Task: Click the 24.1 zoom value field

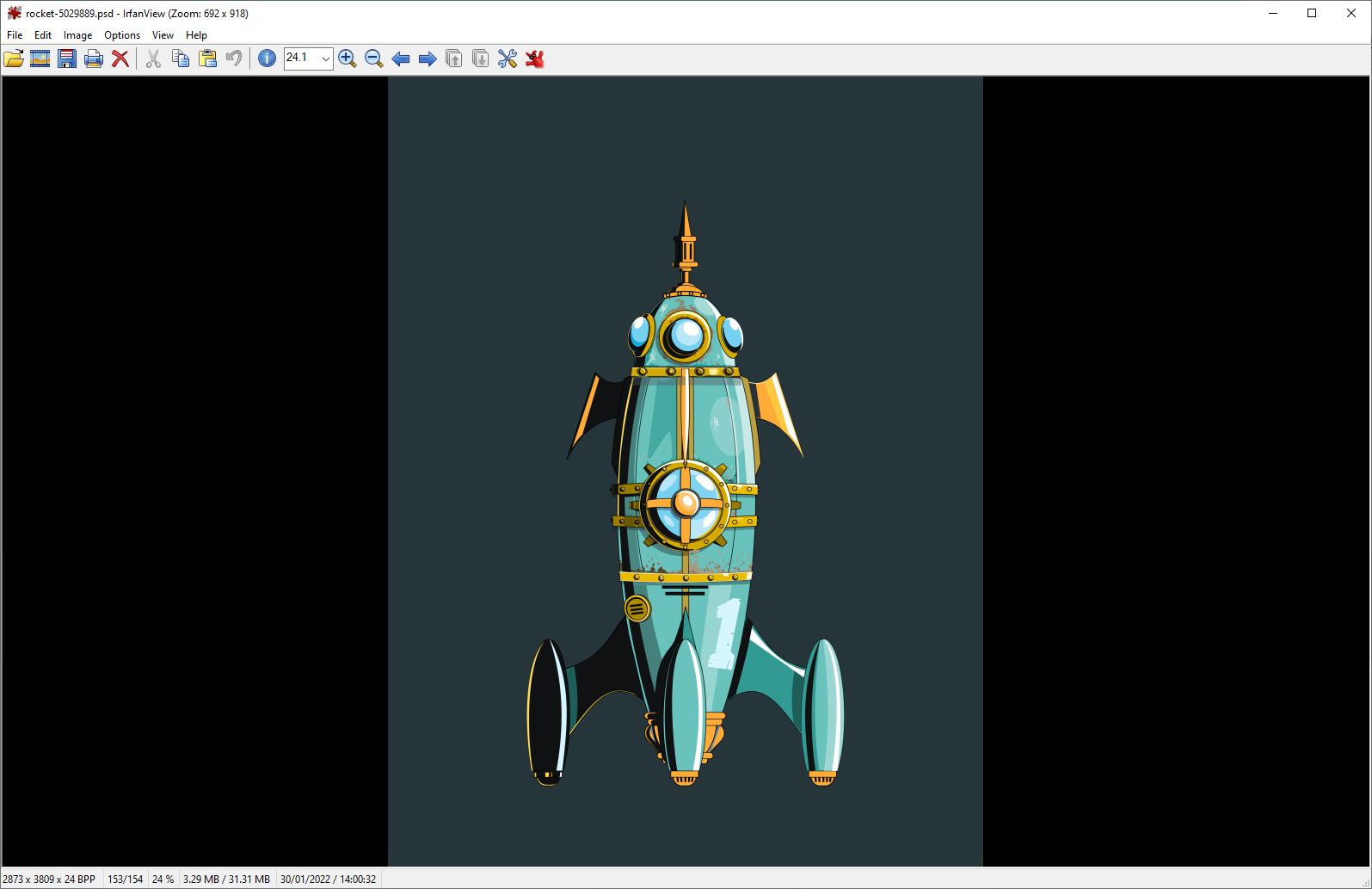Action: point(301,59)
